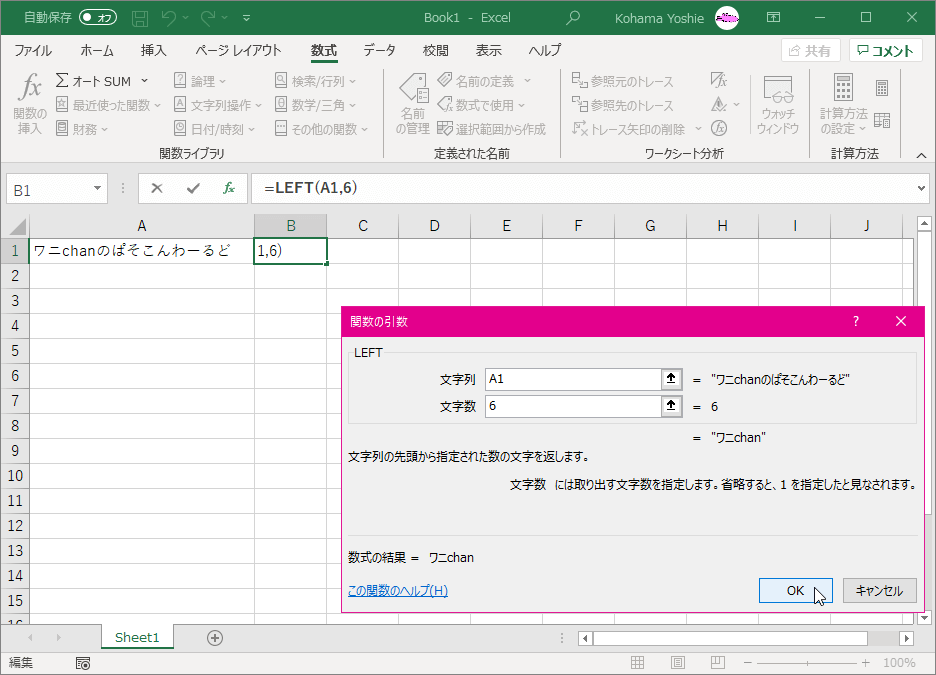This screenshot has width=936, height=675.
Task: Click the キャンセル button in the dialog
Action: (879, 591)
